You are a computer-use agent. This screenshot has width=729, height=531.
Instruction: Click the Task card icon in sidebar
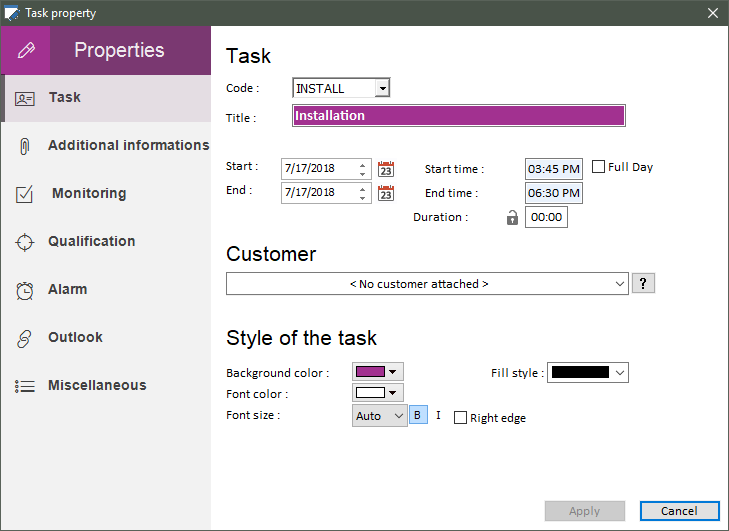[x=25, y=99]
